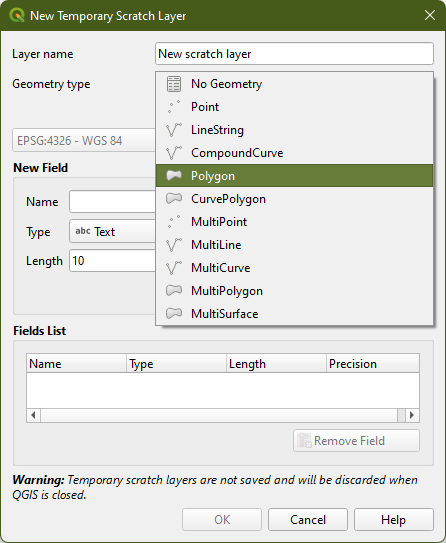446x543 pixels.
Task: Click the QGIS logo in title bar
Action: coord(17,16)
